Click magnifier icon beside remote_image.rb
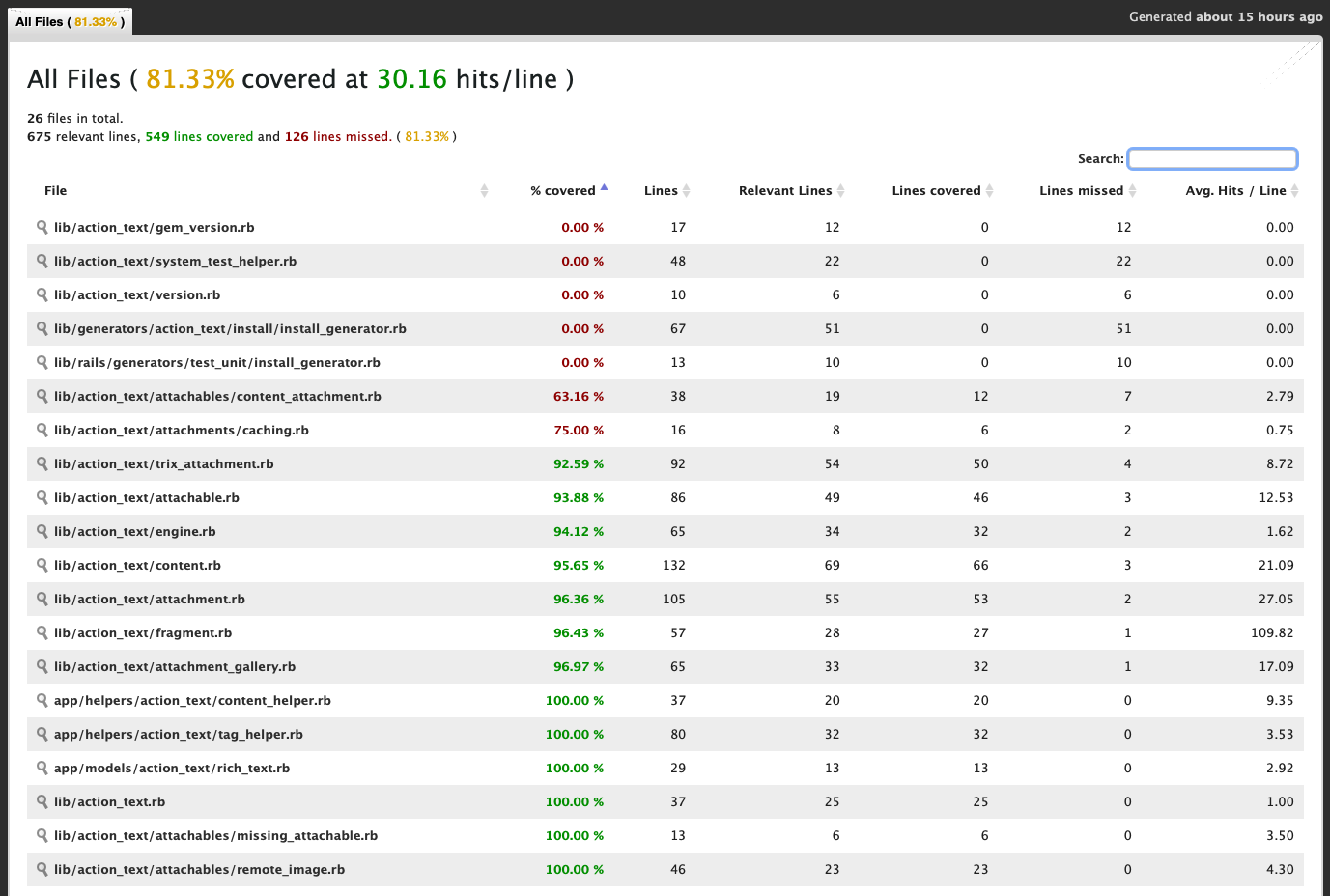This screenshot has height=896, width=1330. click(42, 869)
